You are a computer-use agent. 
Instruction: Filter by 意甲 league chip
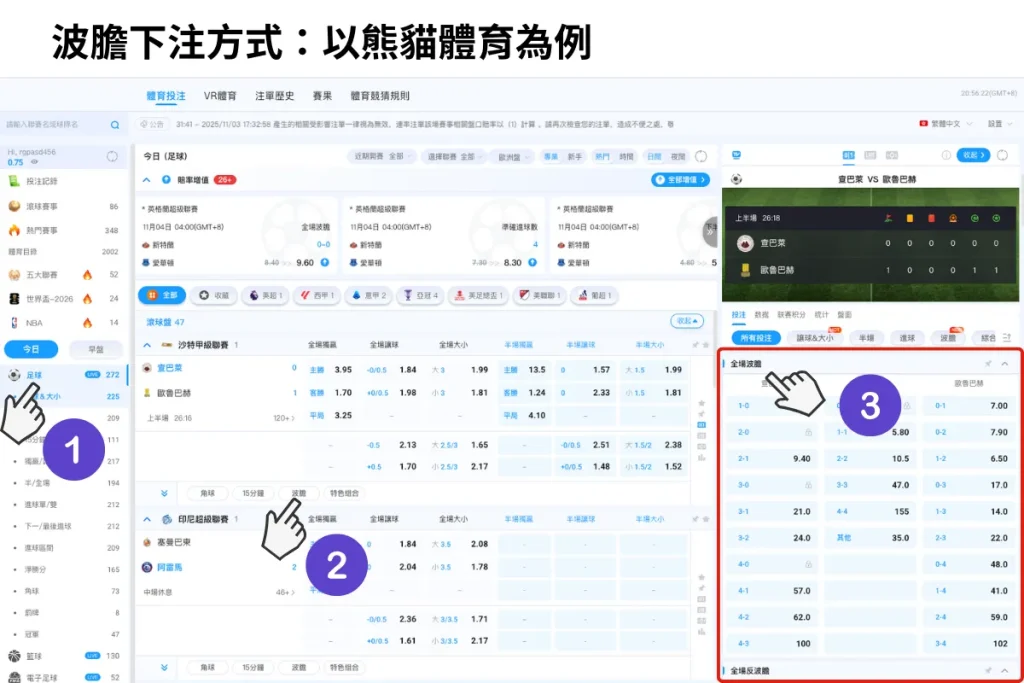[368, 295]
